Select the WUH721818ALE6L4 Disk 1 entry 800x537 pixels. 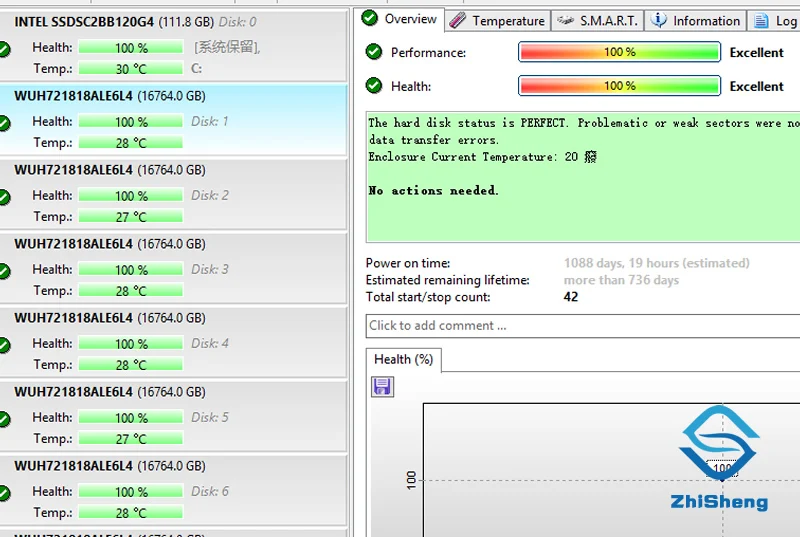point(173,120)
